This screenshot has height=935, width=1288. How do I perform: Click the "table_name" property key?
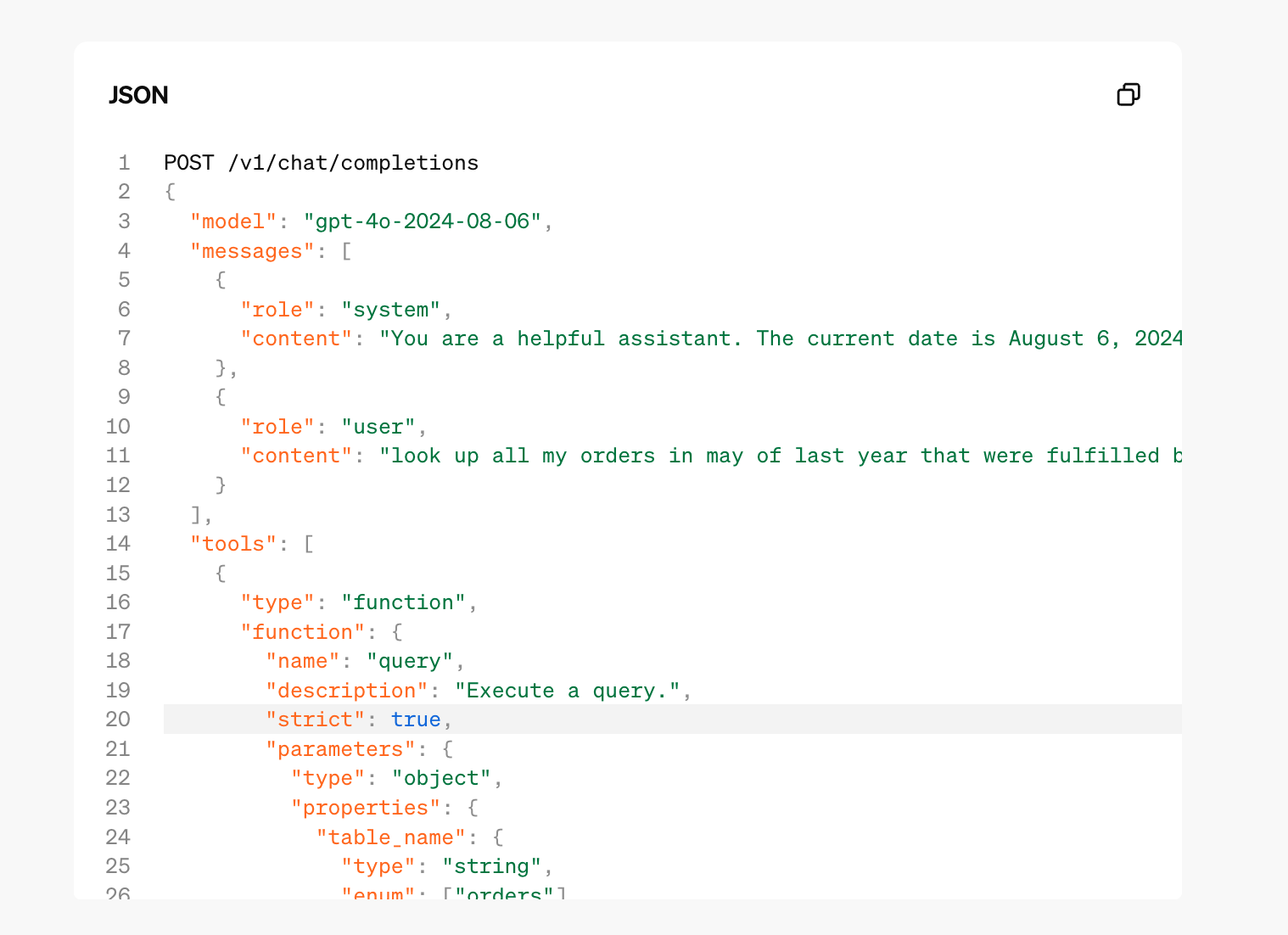[x=390, y=837]
